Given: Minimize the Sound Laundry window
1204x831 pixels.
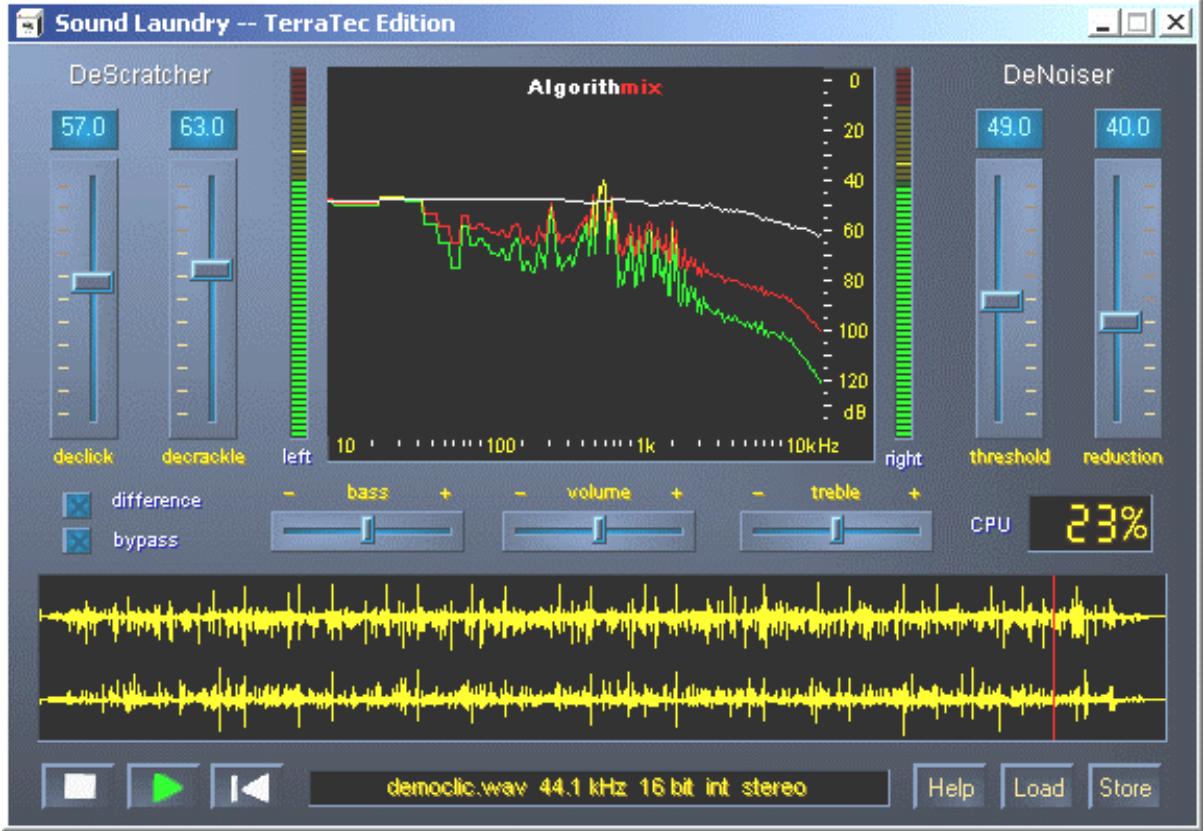Looking at the screenshot, I should pyautogui.click(x=1106, y=22).
